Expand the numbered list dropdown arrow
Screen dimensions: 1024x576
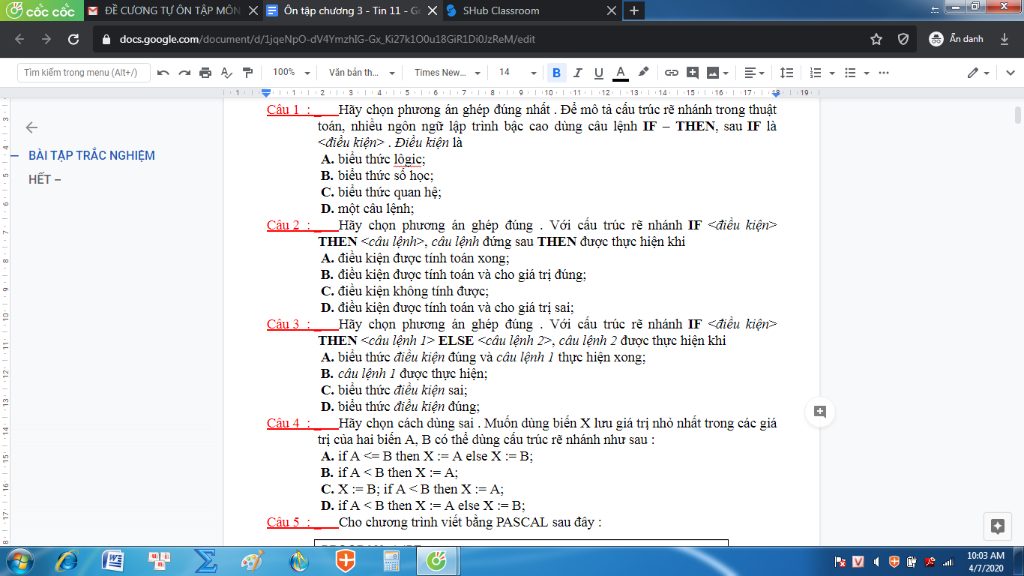tap(832, 73)
